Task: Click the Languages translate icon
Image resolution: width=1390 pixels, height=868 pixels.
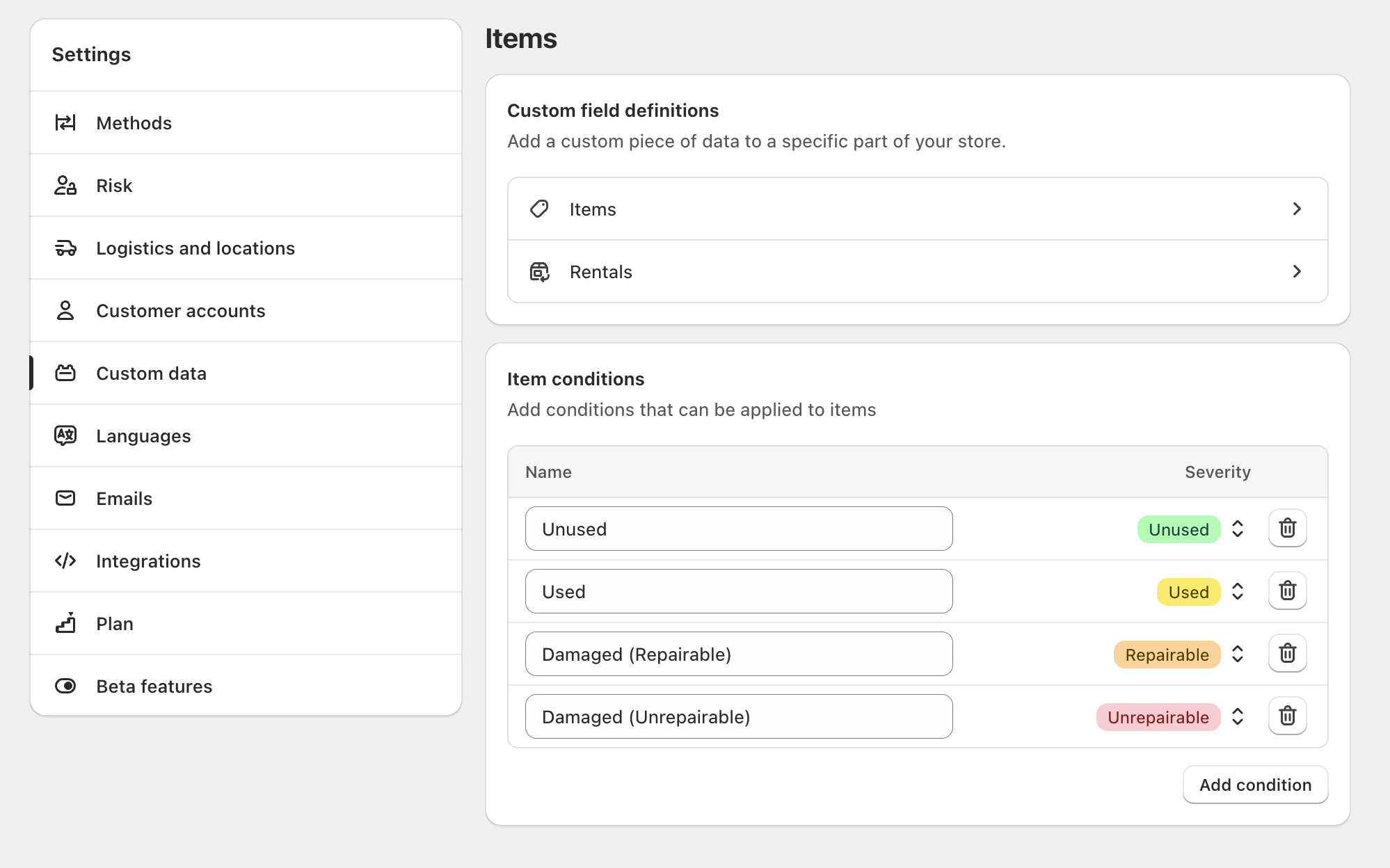Action: 65,436
